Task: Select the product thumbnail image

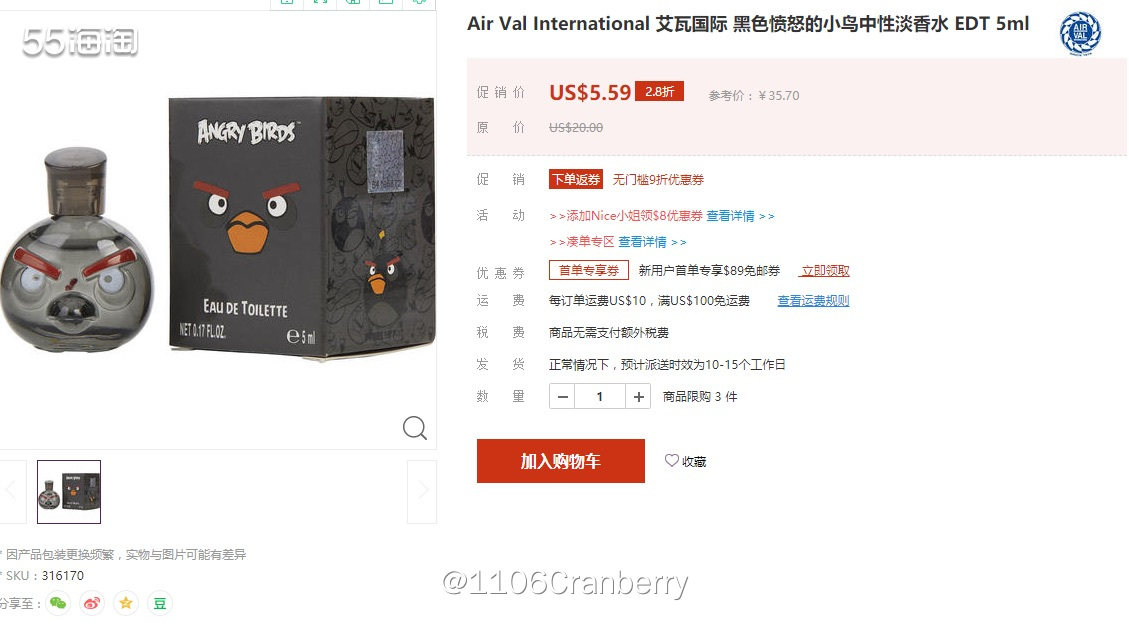Action: (69, 492)
